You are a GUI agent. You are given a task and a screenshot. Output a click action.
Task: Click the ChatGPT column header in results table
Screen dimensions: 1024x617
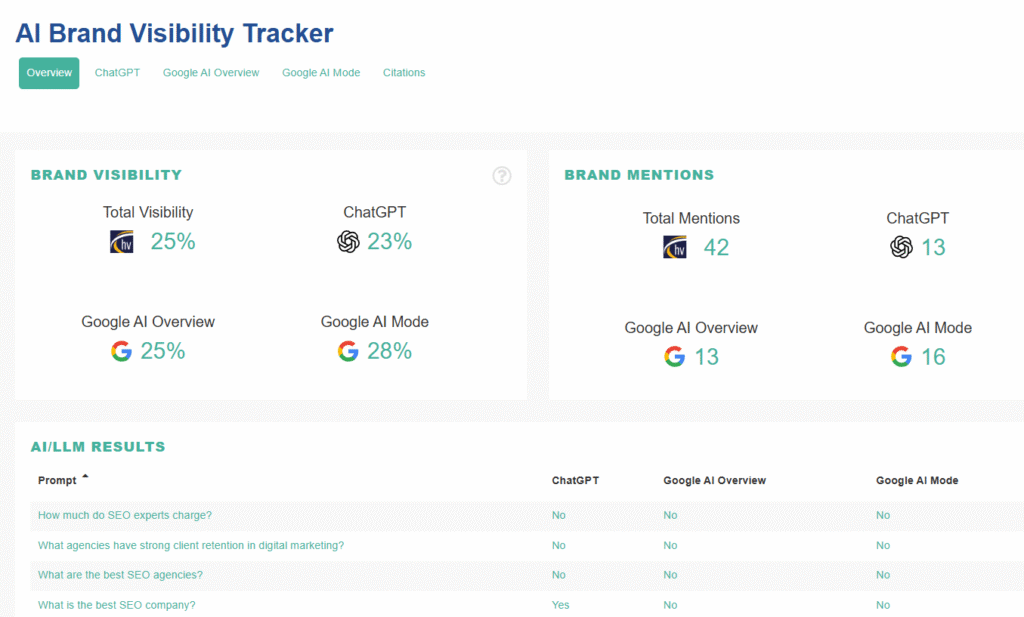tap(575, 481)
